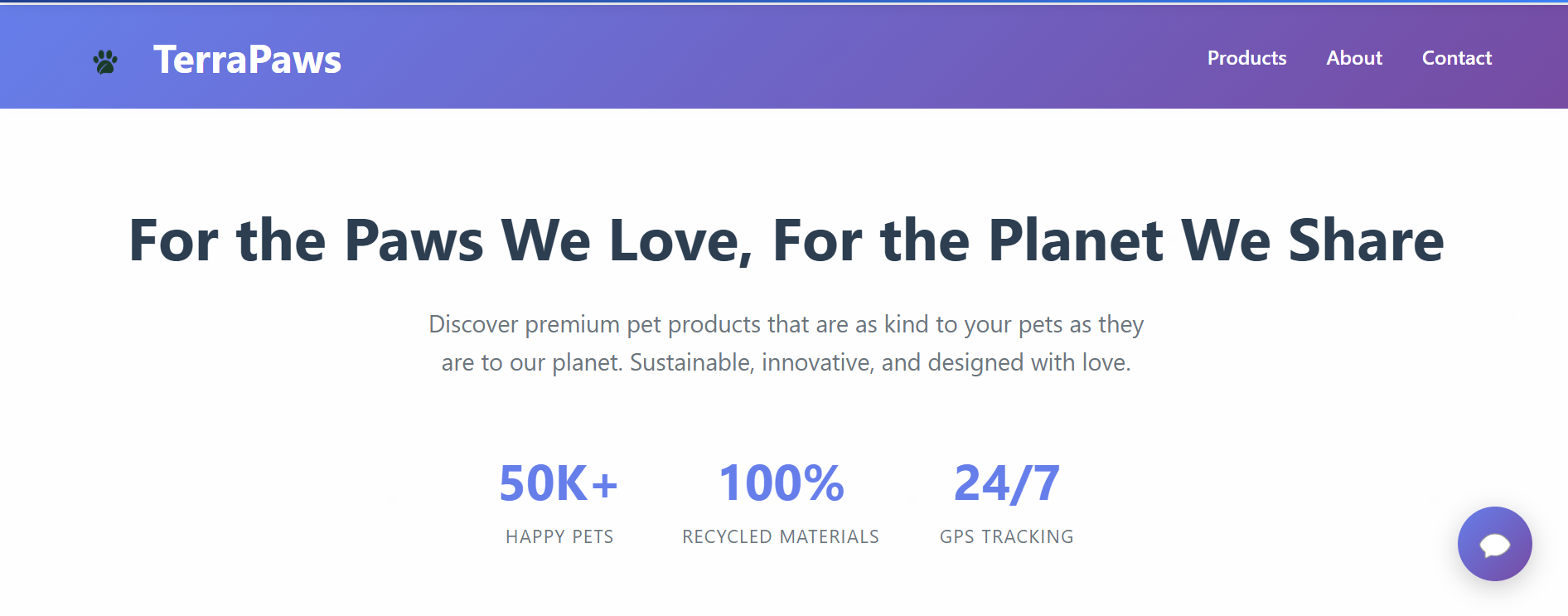Click the thin progress bar at page top
The height and width of the screenshot is (616, 1568).
pos(784,2)
